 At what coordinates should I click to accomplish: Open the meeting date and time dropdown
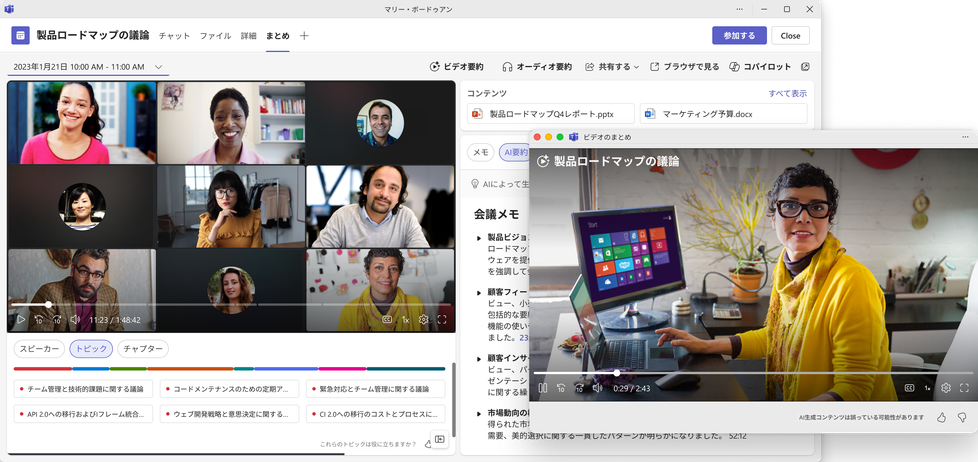coord(88,67)
